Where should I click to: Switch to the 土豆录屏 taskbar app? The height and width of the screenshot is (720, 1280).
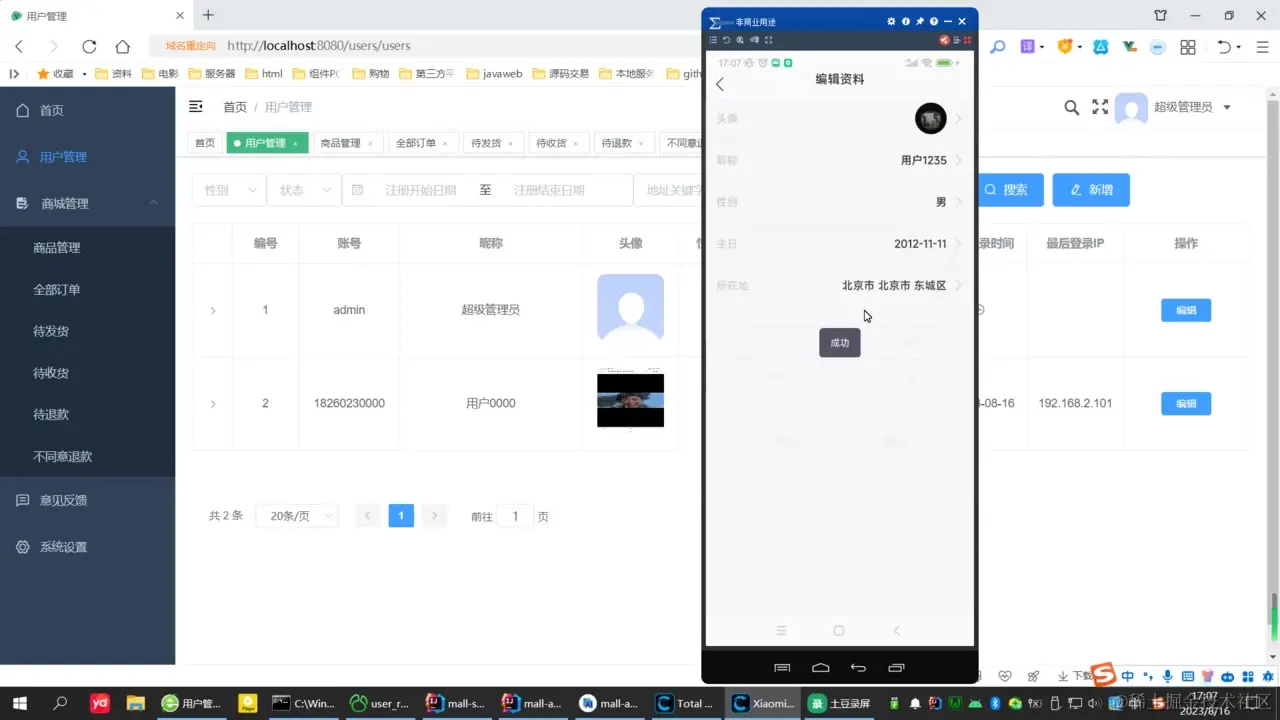[x=841, y=703]
